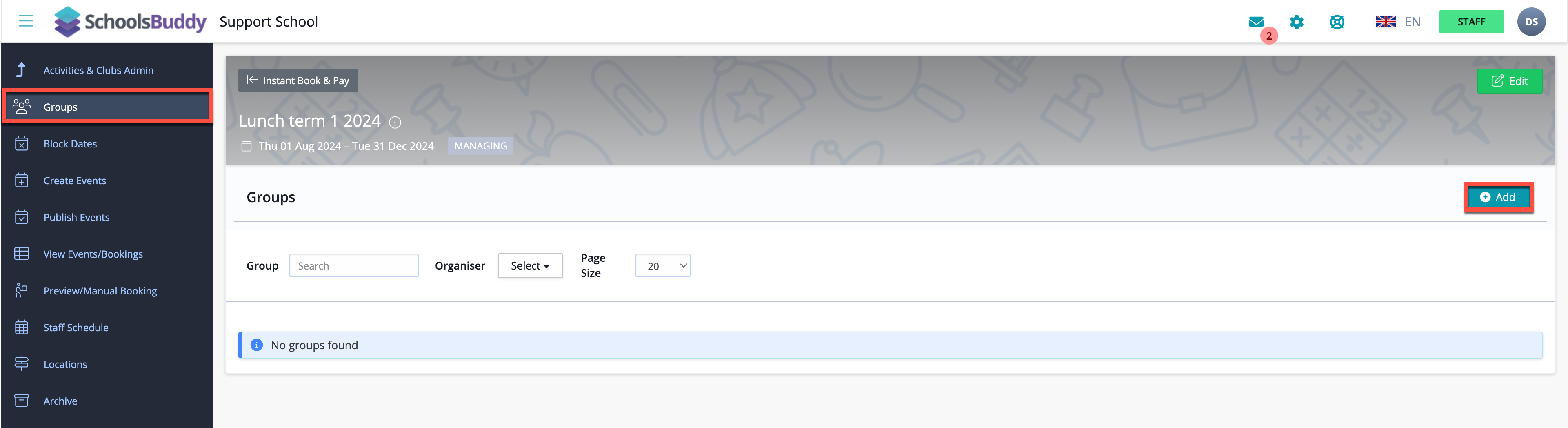Open the settings gear icon
This screenshot has height=428, width=1568.
(1297, 22)
